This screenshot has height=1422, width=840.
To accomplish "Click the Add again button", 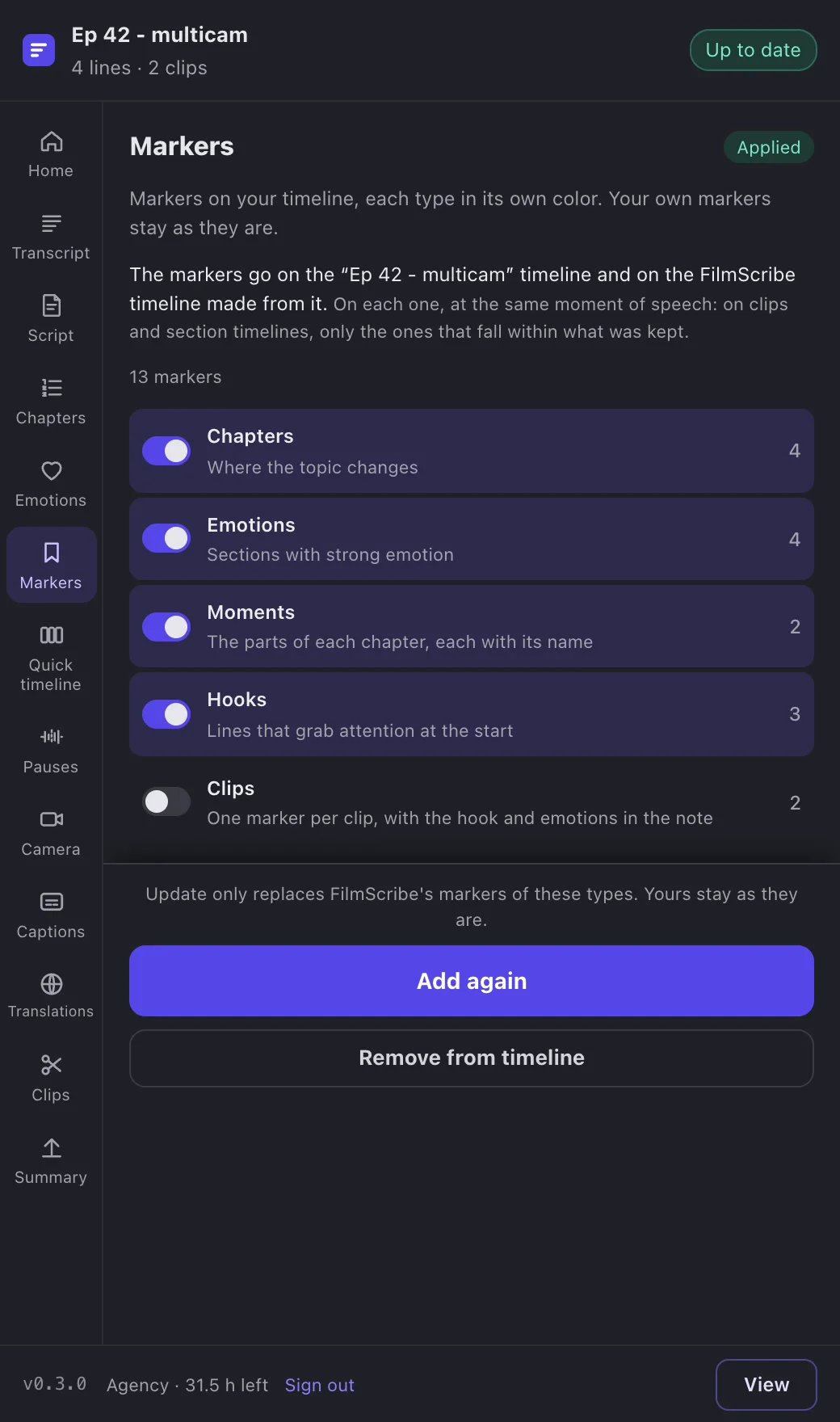I will tap(472, 981).
